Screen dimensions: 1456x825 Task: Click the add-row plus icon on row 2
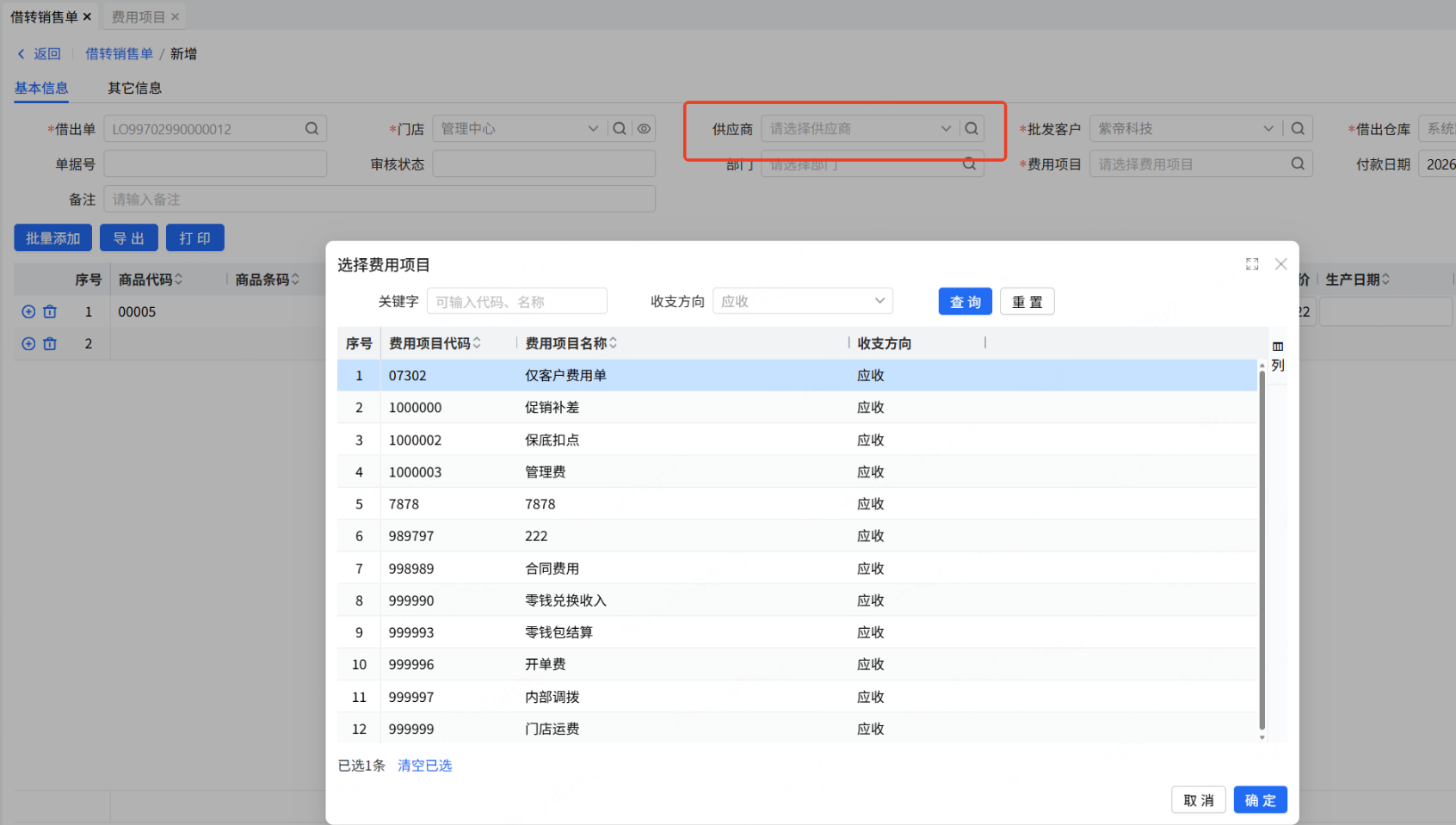coord(28,343)
